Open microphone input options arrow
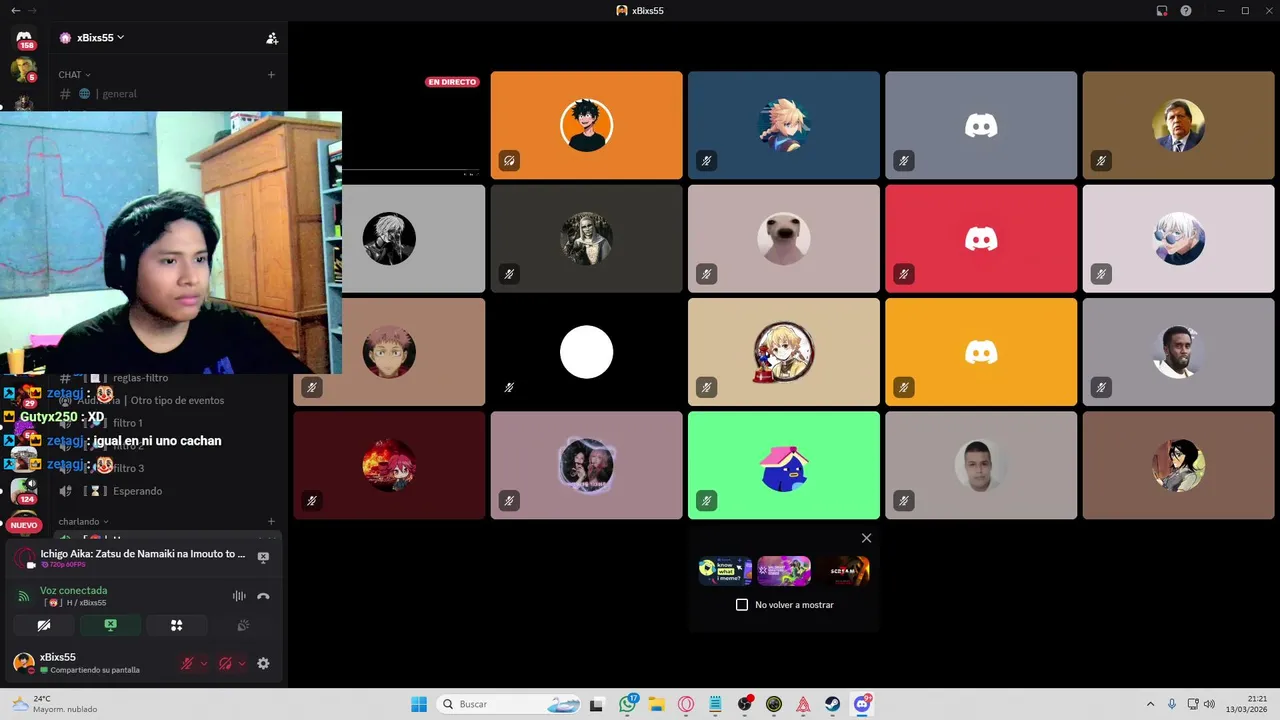This screenshot has width=1280, height=720. (204, 663)
